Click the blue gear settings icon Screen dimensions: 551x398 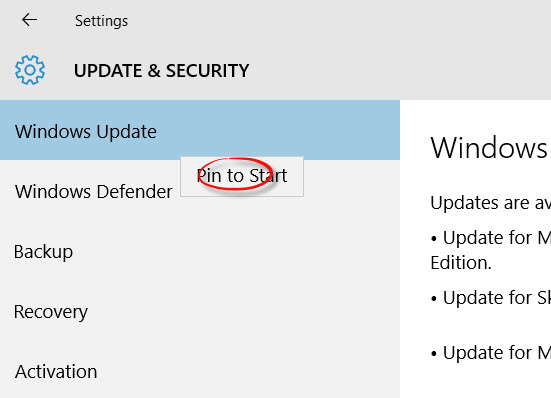pos(30,70)
